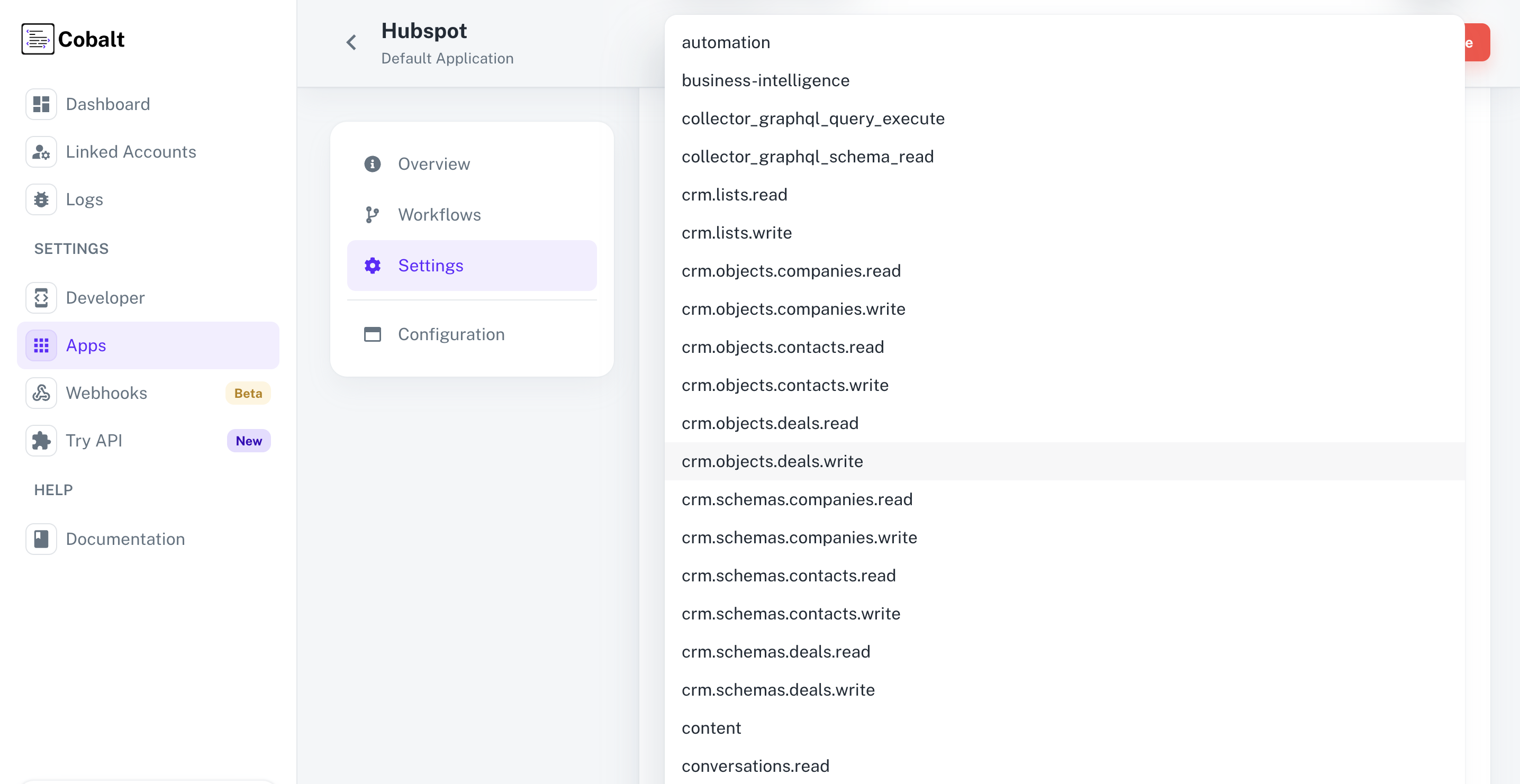Image resolution: width=1520 pixels, height=784 pixels.
Task: Click the Try API puzzle icon
Action: (x=41, y=440)
